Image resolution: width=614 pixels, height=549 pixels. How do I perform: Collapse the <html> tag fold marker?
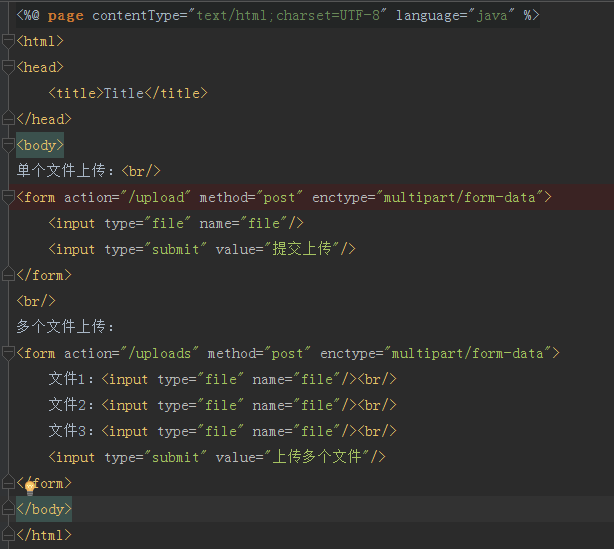9,42
